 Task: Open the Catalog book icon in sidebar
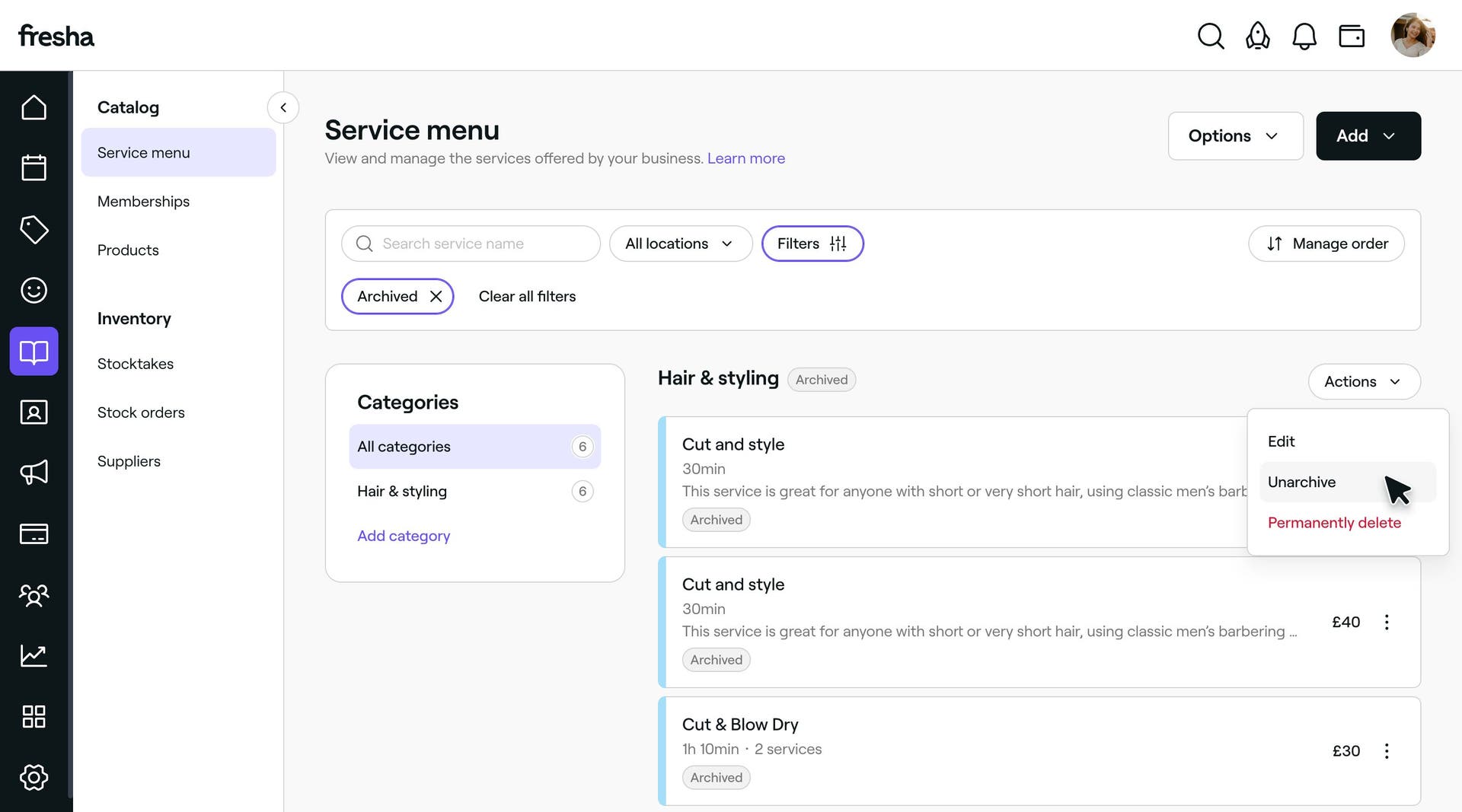[x=34, y=351]
